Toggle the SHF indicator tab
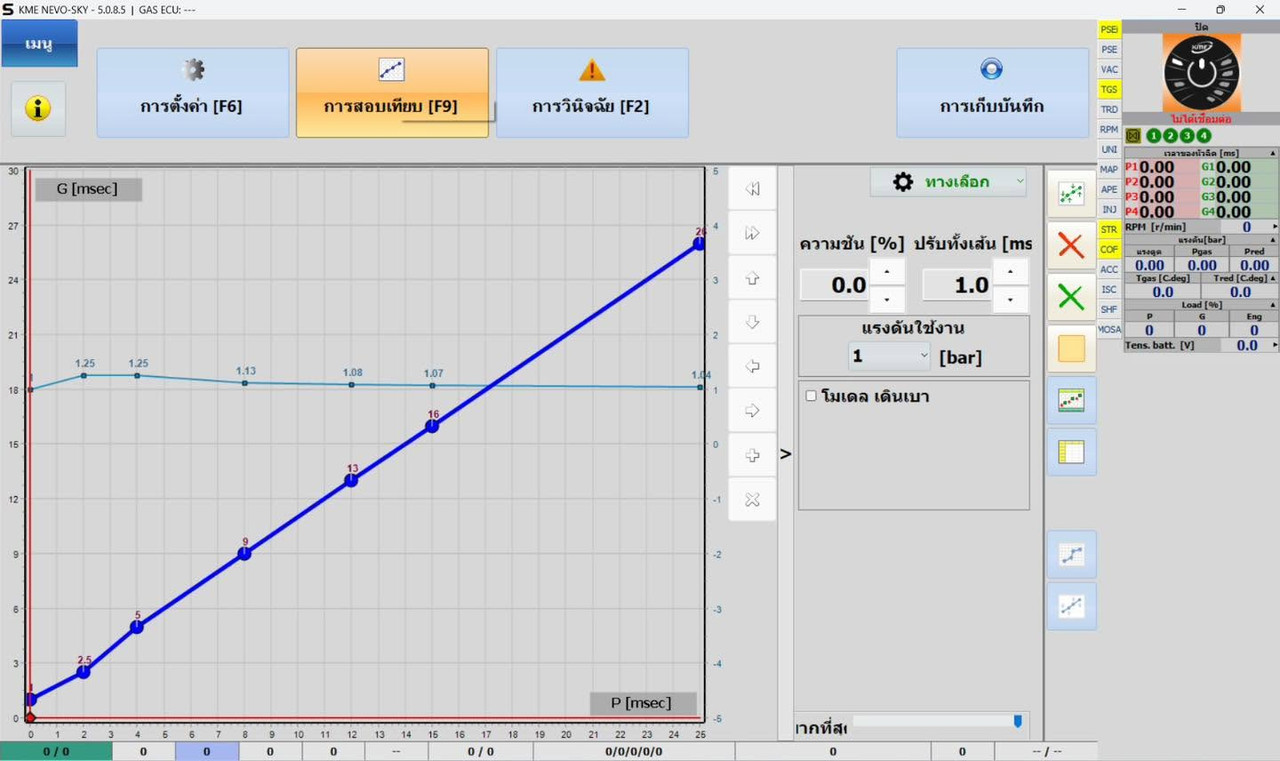Screen dimensions: 1280x761 [x=1109, y=309]
